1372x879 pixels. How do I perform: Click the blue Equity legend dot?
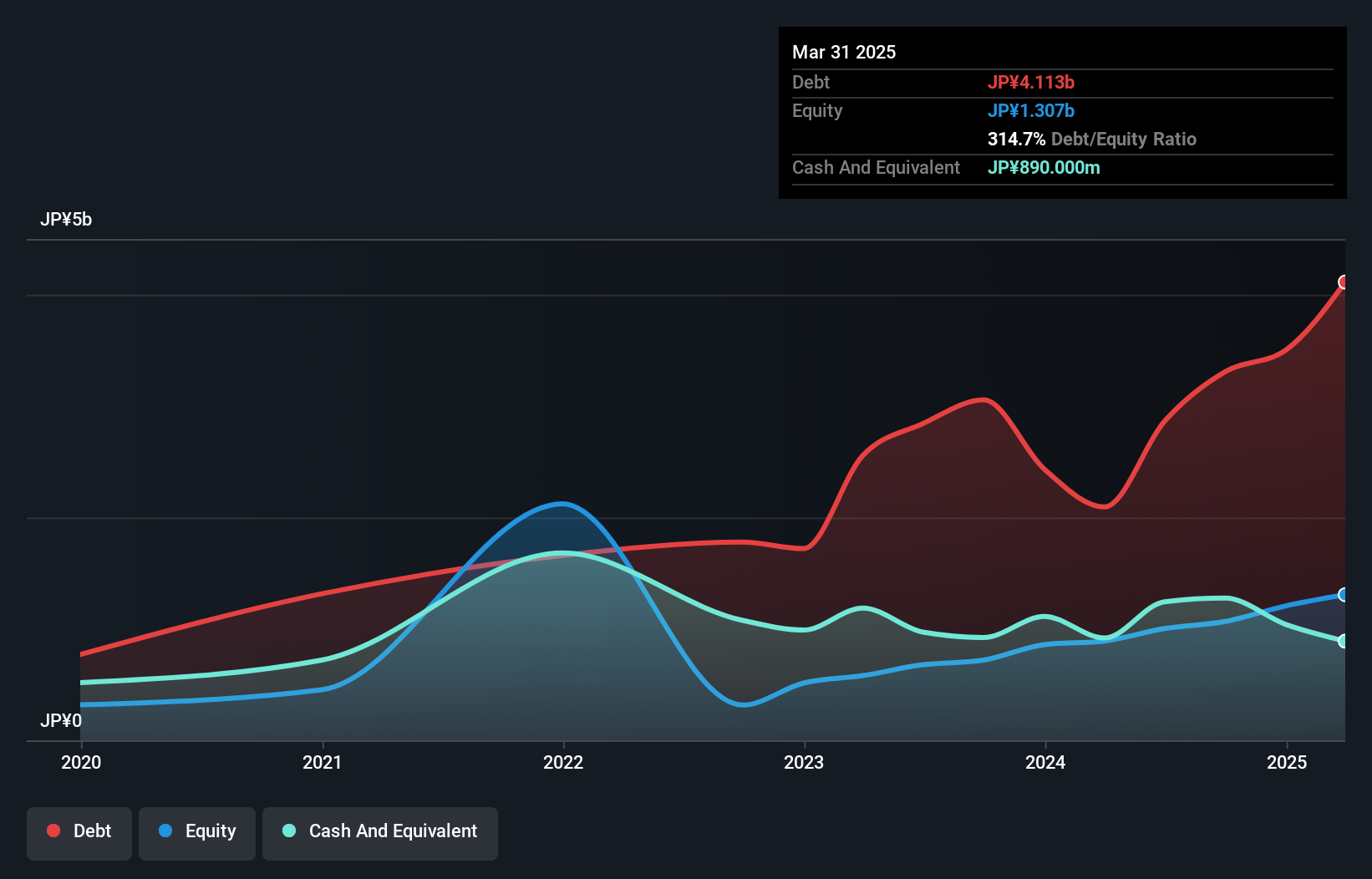point(165,831)
